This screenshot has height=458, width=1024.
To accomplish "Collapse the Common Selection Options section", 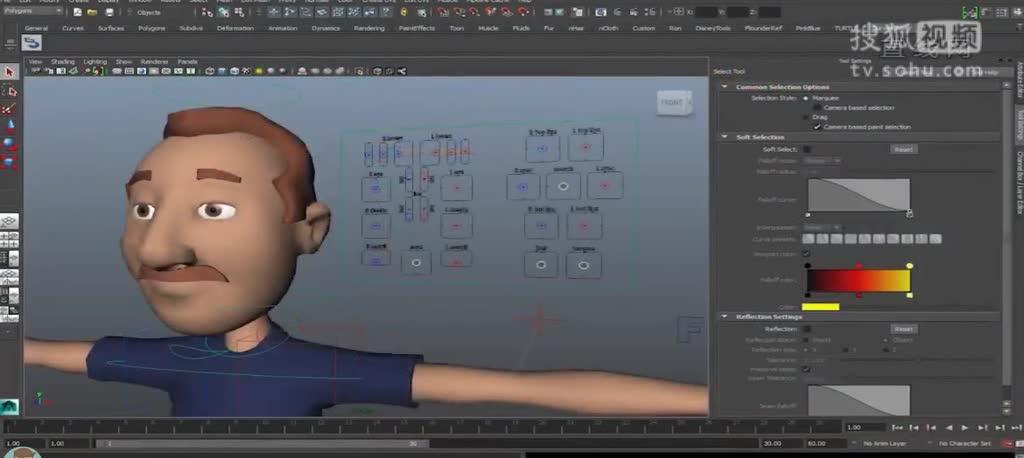I will tap(724, 87).
